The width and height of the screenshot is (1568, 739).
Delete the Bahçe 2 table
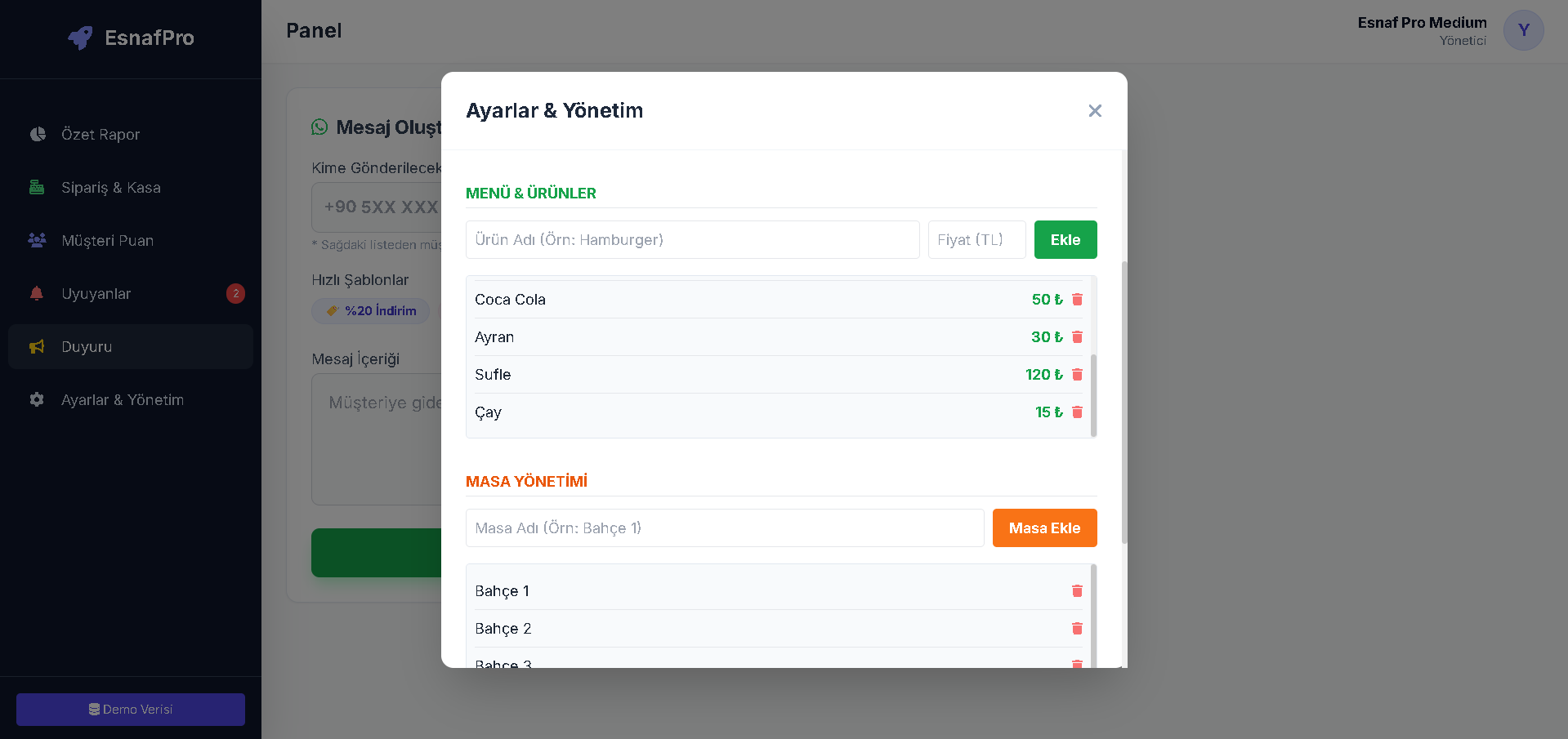[x=1077, y=629]
